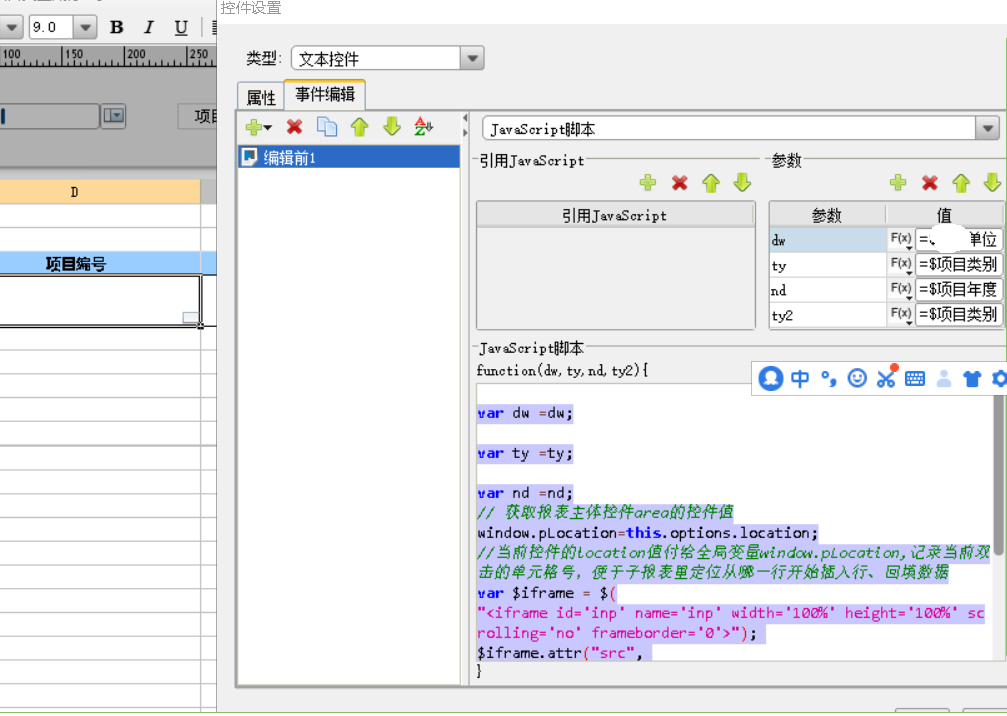Select the 编辑前1 event item
The height and width of the screenshot is (716, 1007).
(349, 157)
